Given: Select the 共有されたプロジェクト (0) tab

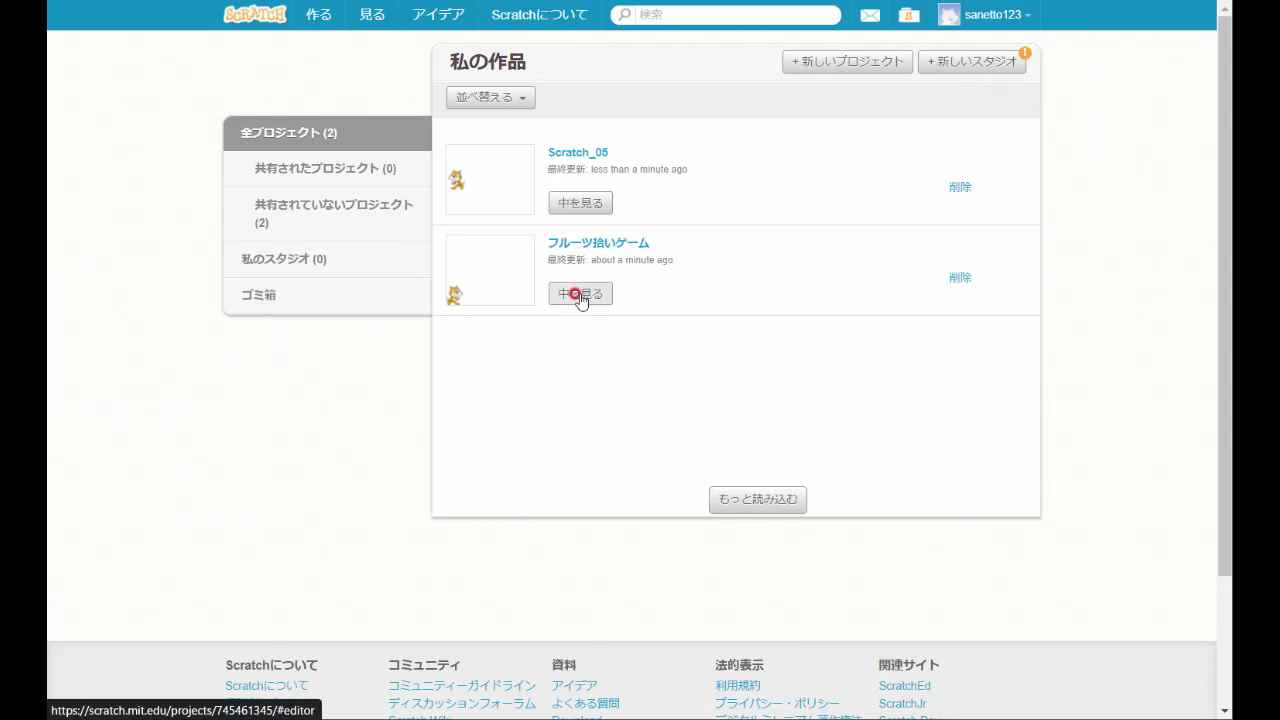Looking at the screenshot, I should [x=327, y=169].
